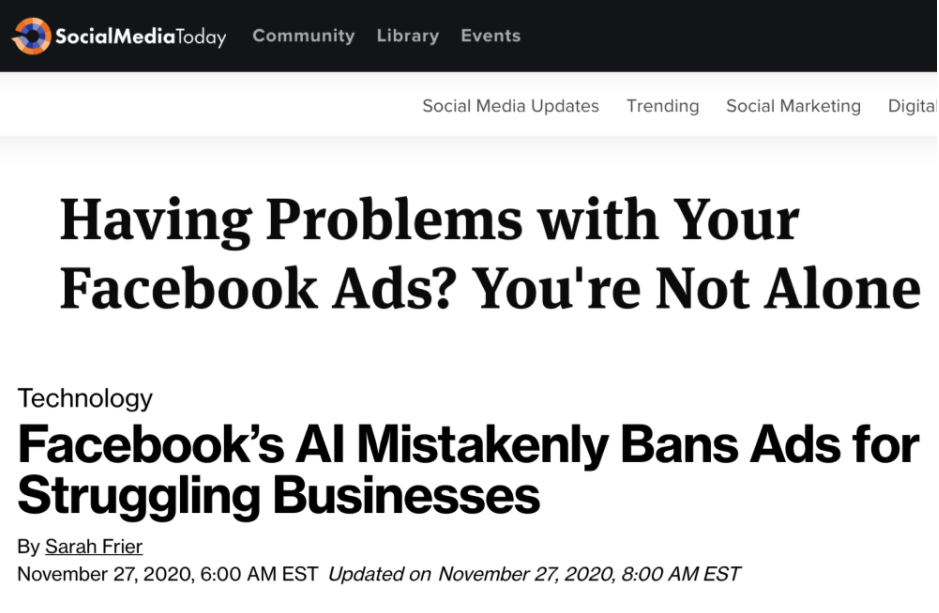
Task: Click the 'Updated on' 8:00 AM timestamp
Action: coord(534,574)
